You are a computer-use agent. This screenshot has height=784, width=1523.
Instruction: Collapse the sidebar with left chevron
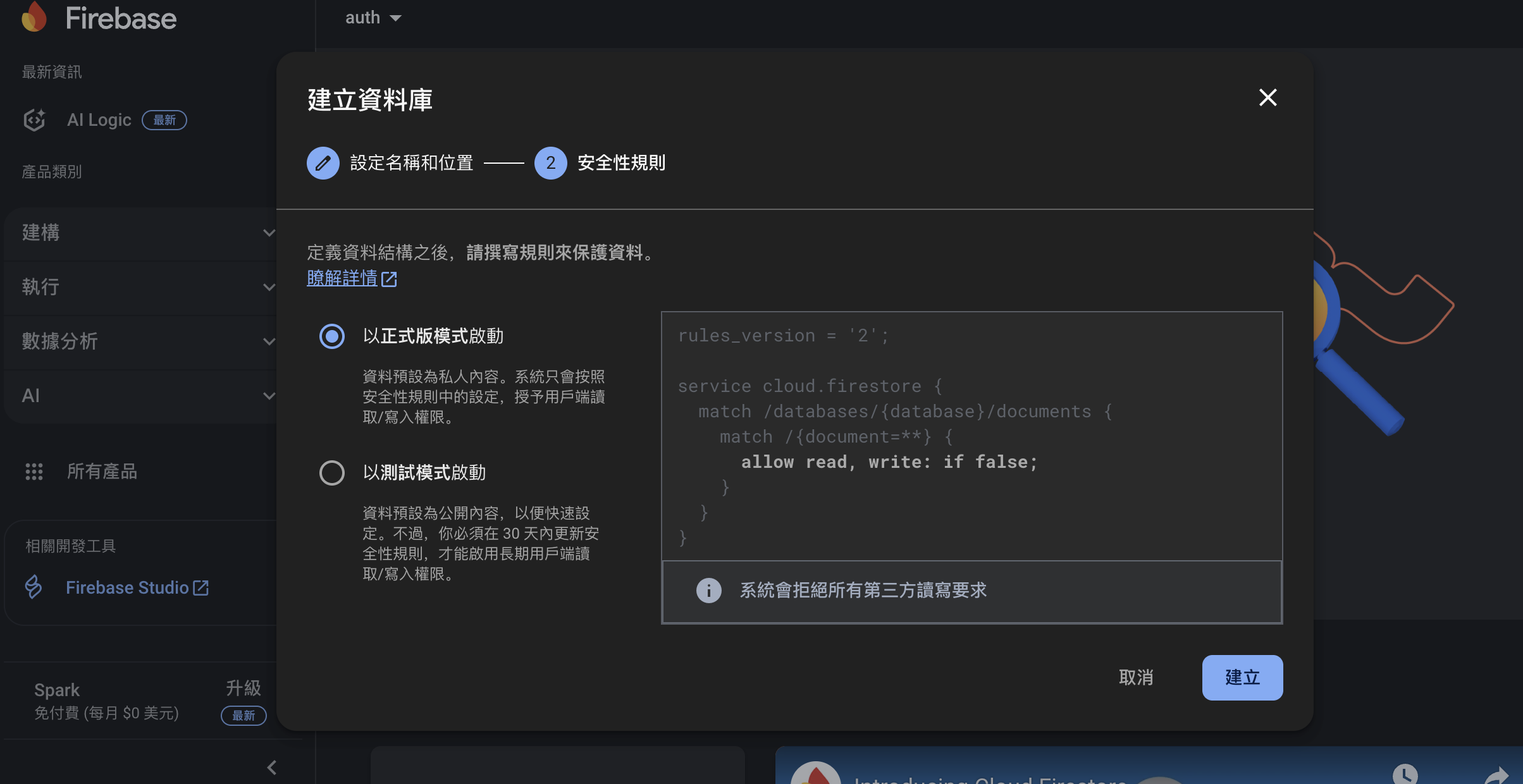(x=272, y=768)
